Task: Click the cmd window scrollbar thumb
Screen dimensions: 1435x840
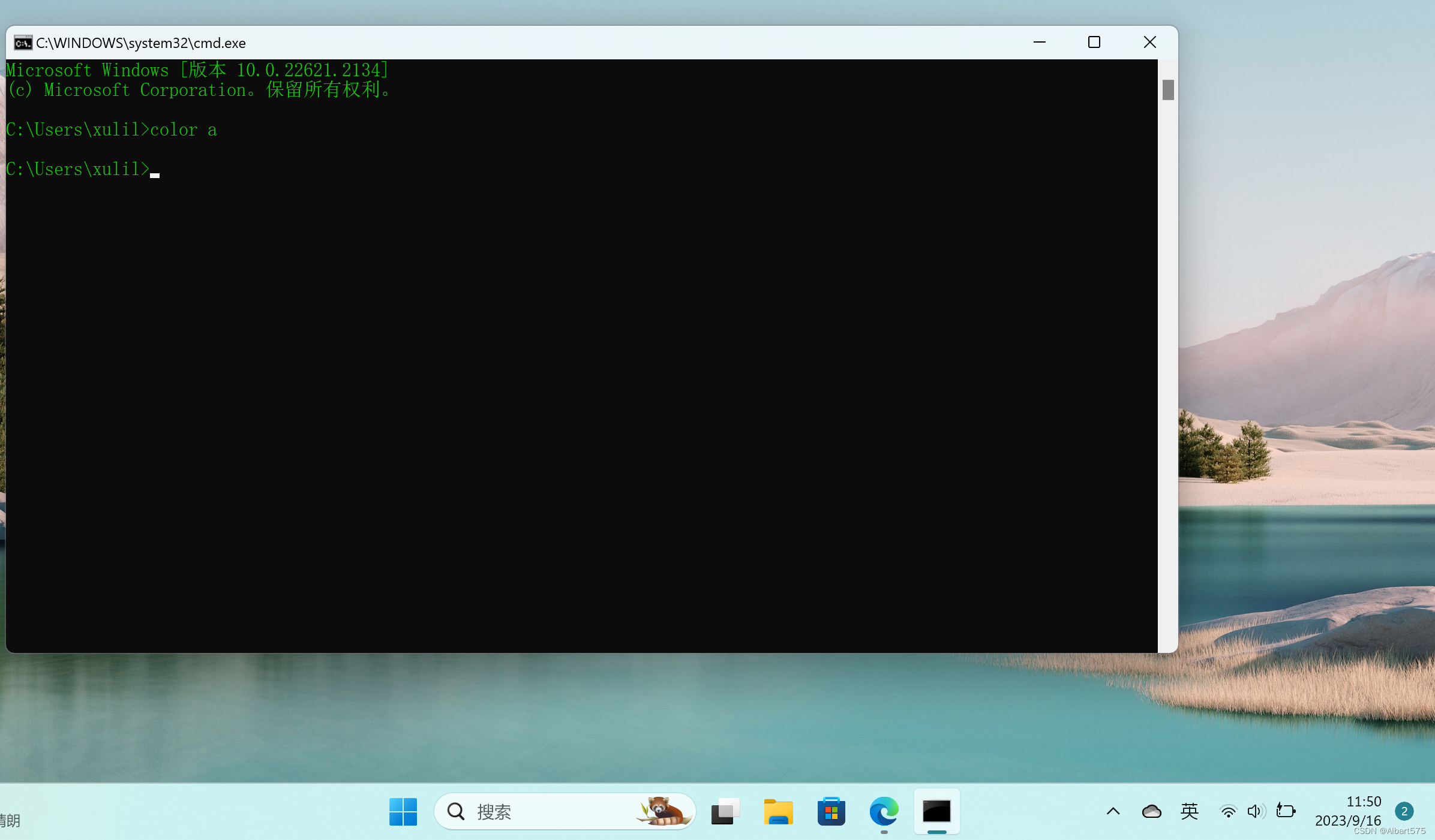Action: (x=1167, y=90)
